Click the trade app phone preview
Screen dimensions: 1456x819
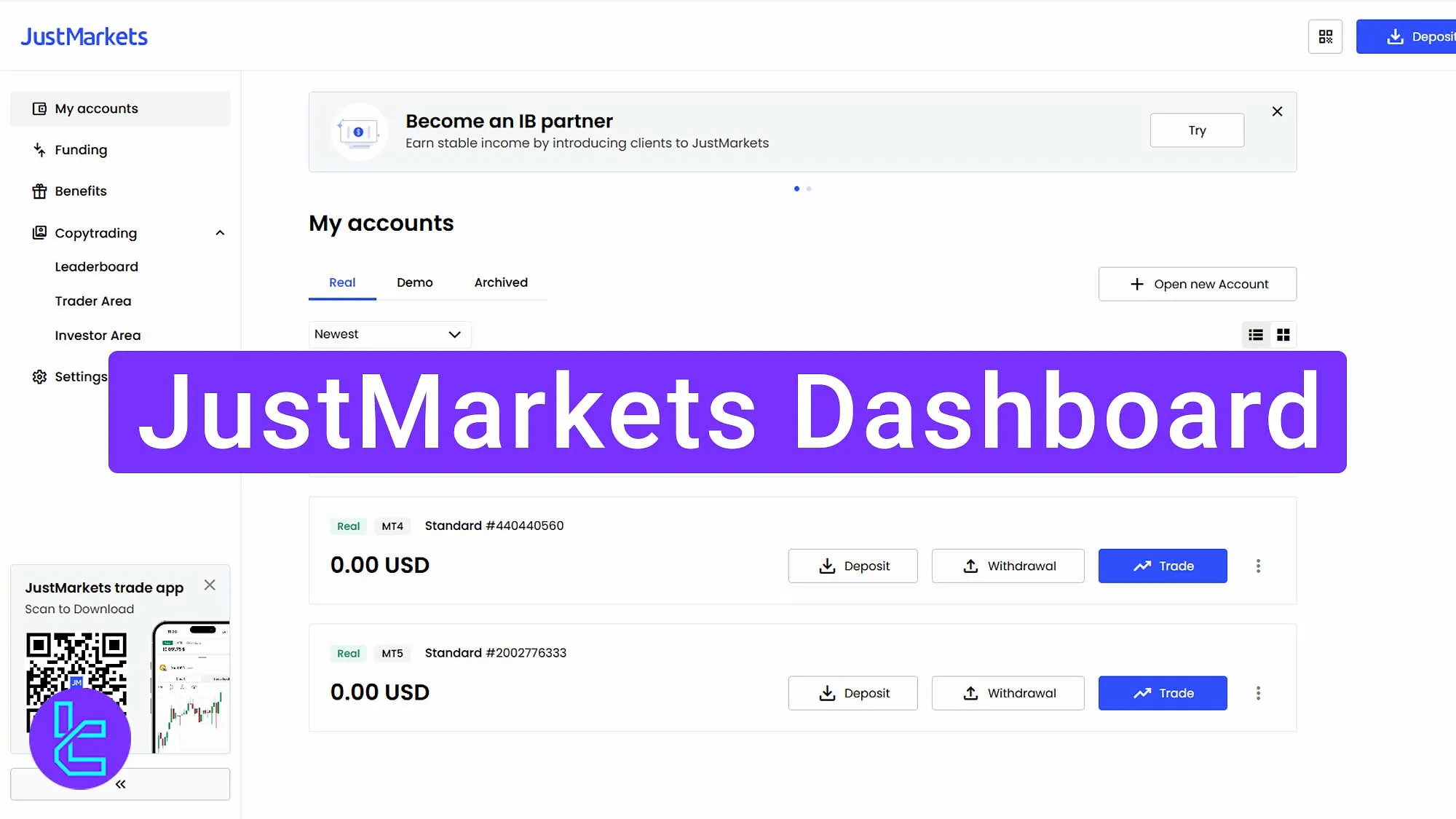(191, 687)
